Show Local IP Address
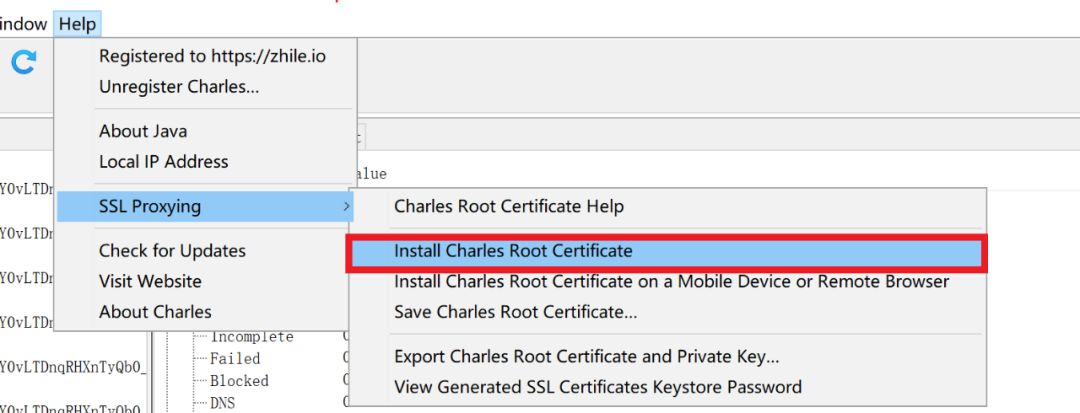1080x413 pixels. point(205,162)
